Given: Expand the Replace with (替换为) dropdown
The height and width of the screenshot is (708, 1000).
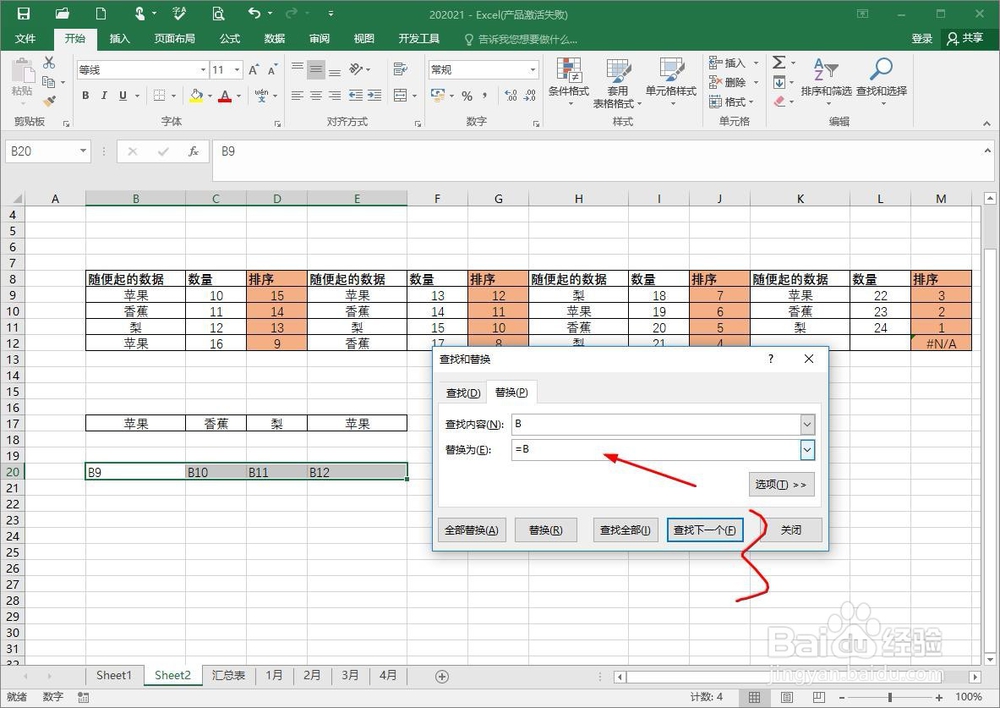Looking at the screenshot, I should tap(807, 450).
